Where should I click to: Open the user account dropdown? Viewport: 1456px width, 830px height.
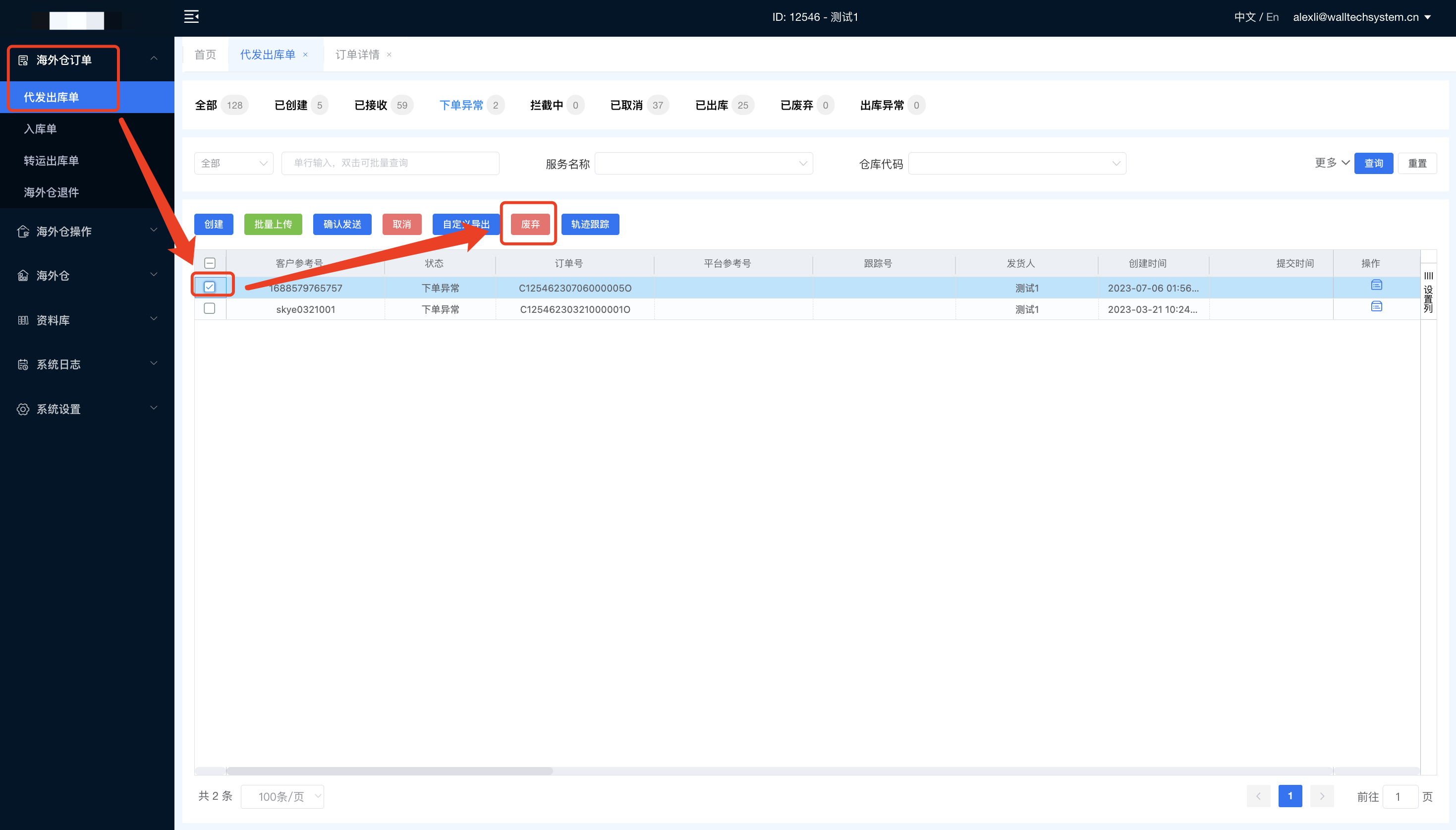coord(1361,17)
